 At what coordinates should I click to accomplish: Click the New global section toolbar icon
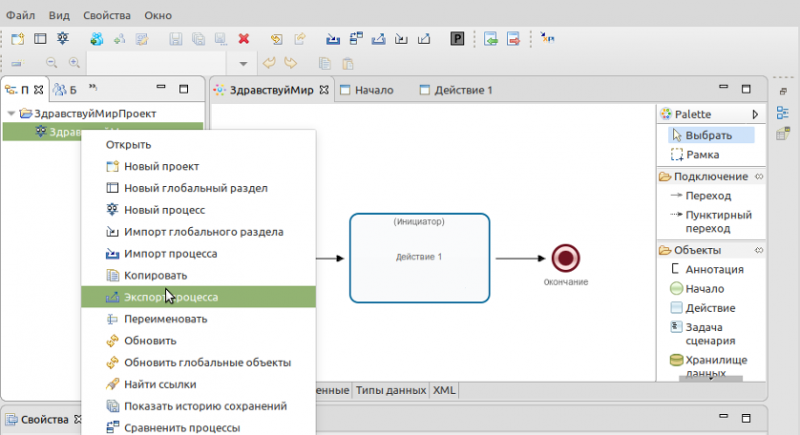click(40, 39)
